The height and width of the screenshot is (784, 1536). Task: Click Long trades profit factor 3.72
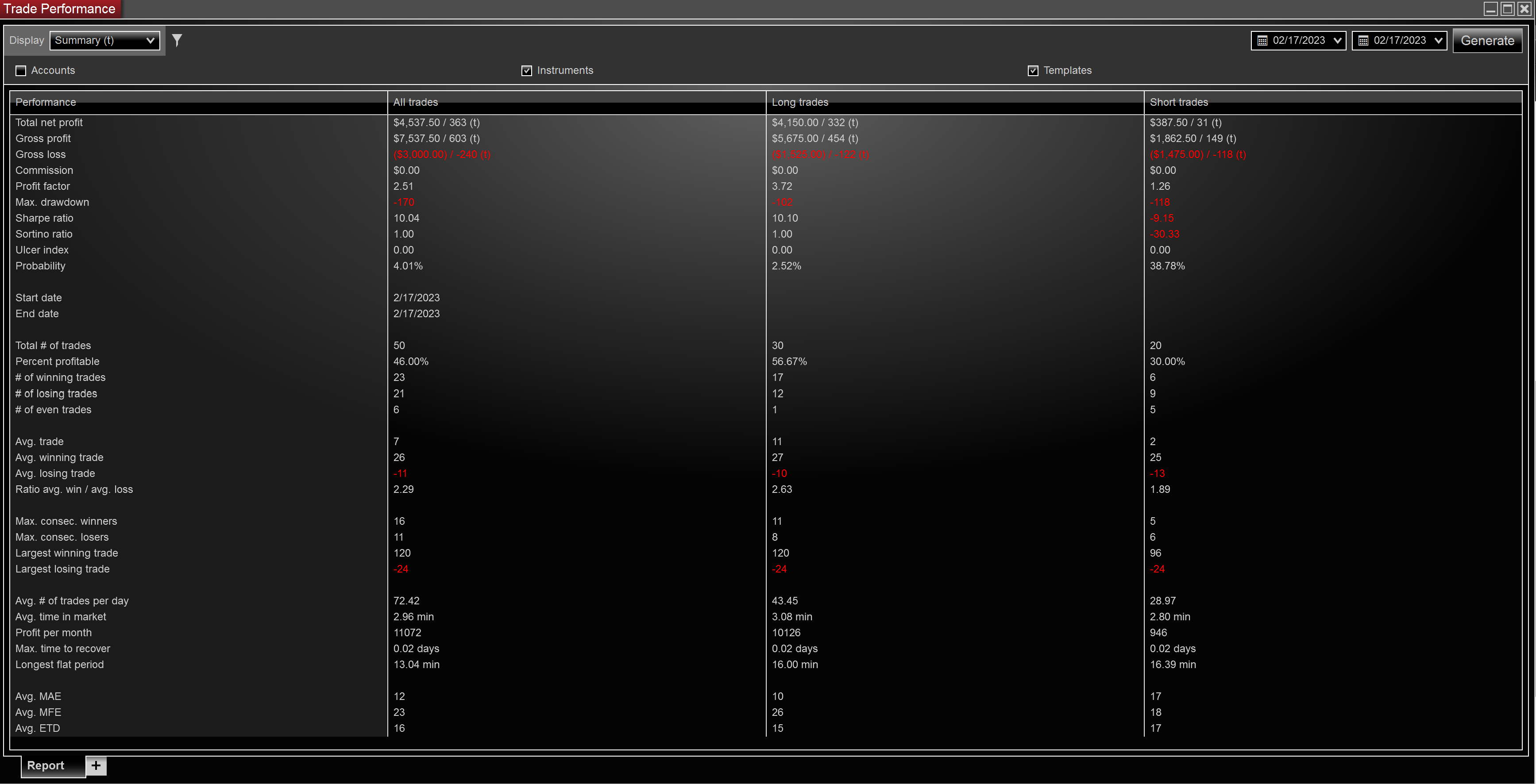782,186
